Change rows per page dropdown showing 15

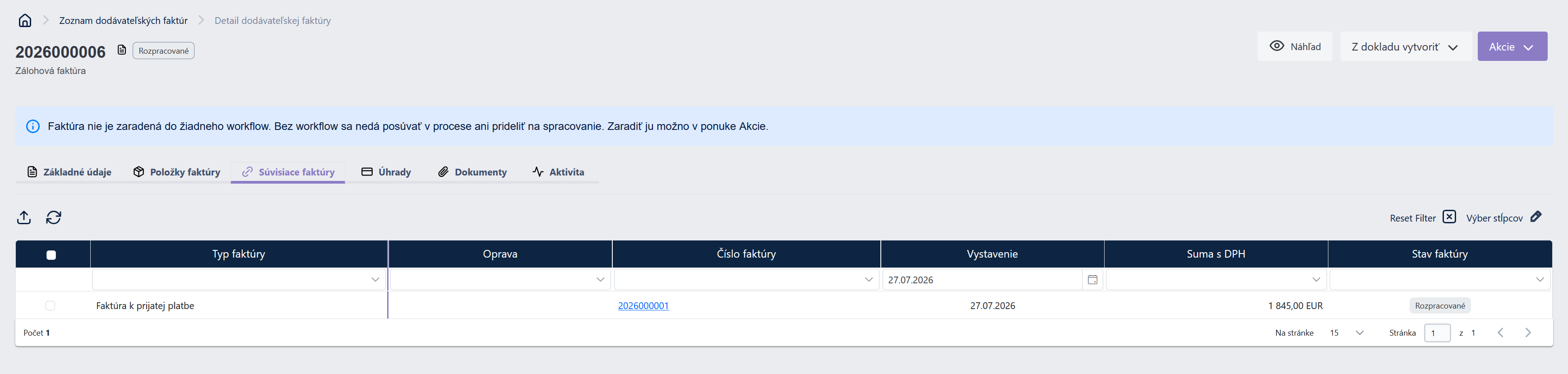tap(1346, 332)
